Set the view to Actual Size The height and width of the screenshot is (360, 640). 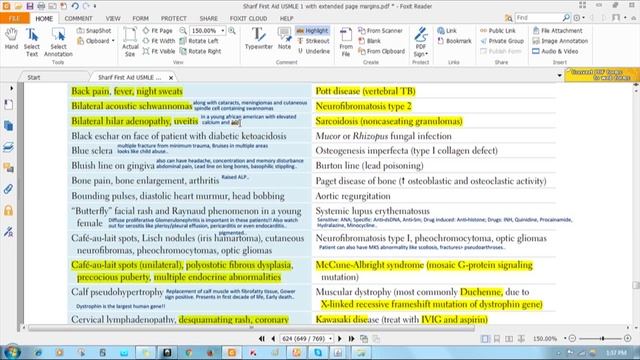click(x=130, y=42)
